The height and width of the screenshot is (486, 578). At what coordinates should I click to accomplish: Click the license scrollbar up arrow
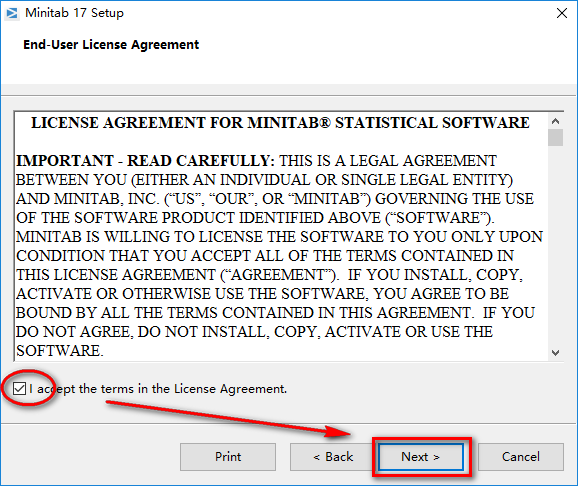pyautogui.click(x=556, y=121)
